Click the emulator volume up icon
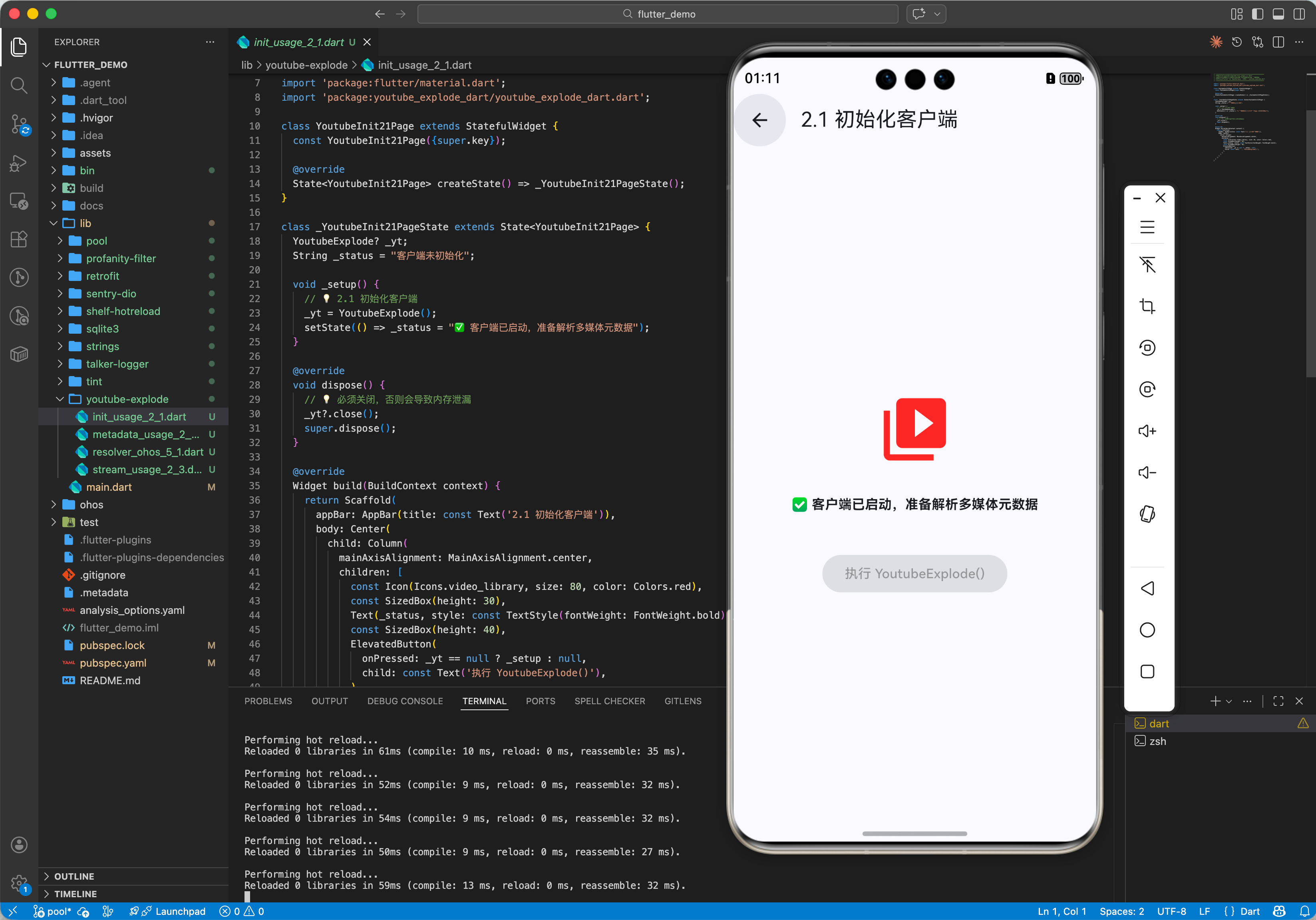Screen dimensions: 1316x920 click(x=1147, y=431)
